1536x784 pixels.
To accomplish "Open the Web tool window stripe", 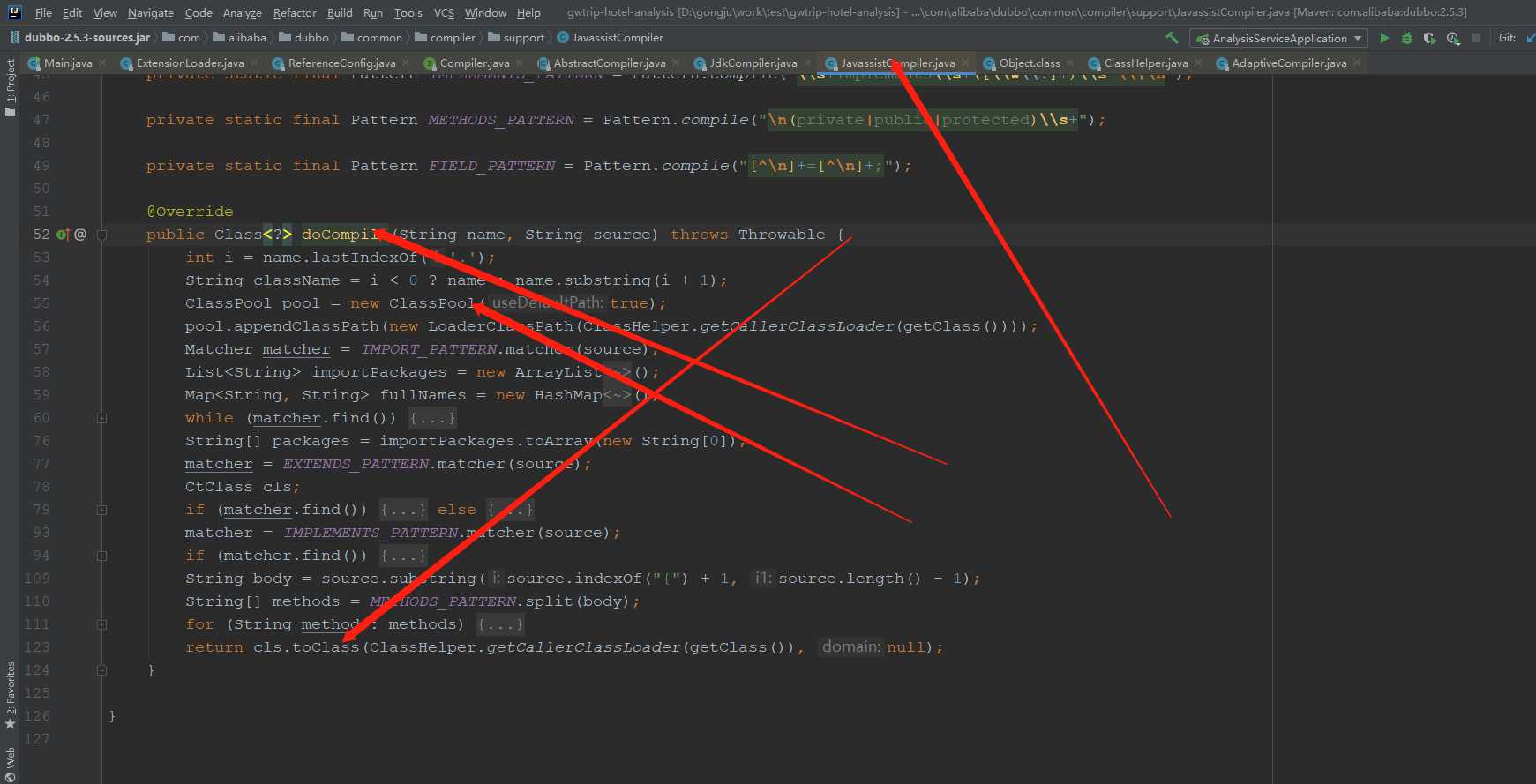I will point(10,764).
